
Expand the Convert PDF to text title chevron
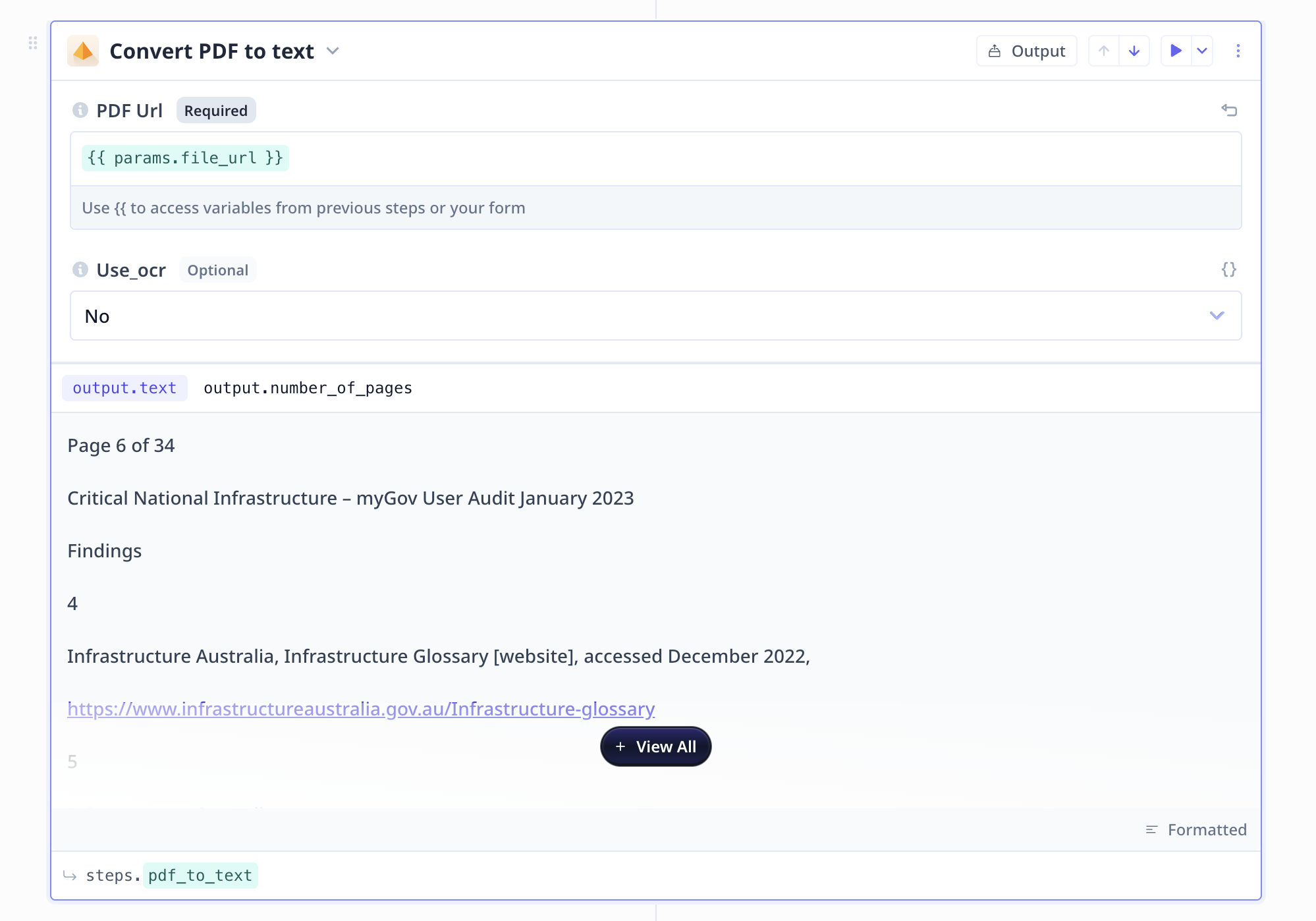333,51
